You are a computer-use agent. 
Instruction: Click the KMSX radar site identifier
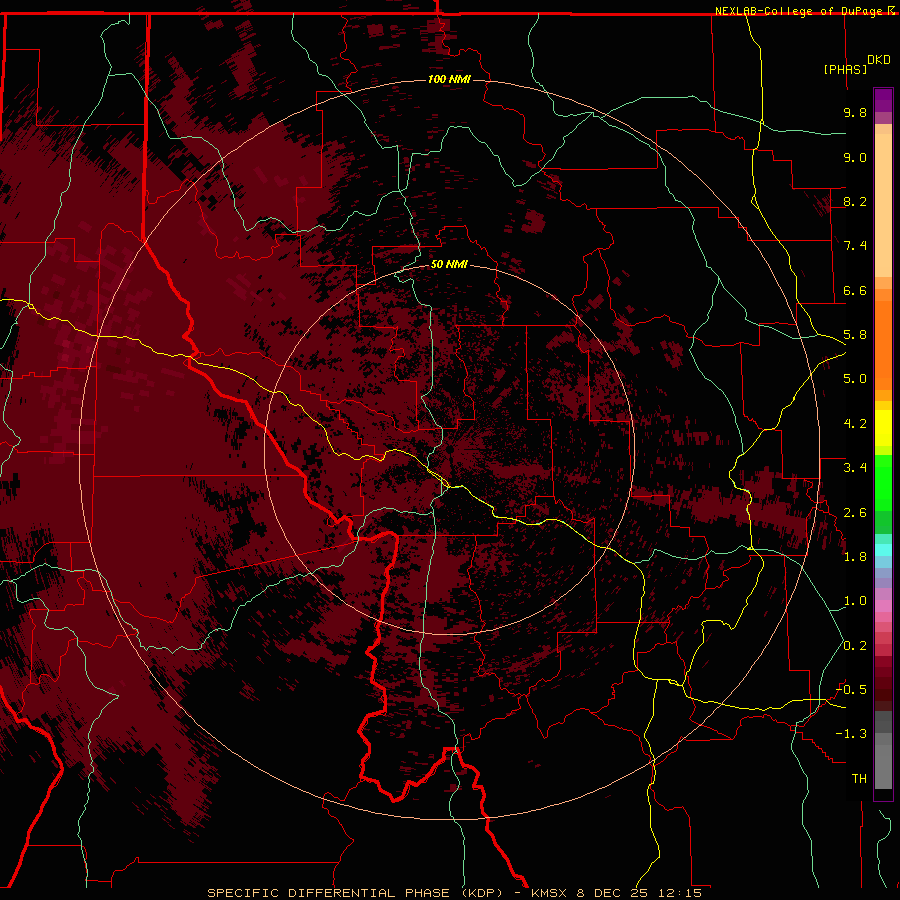tap(548, 893)
